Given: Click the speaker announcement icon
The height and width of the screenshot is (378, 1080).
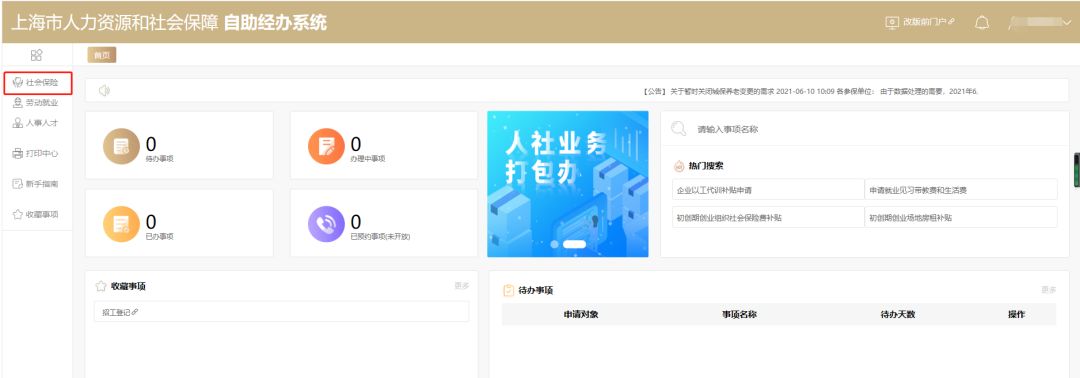Looking at the screenshot, I should coord(104,90).
